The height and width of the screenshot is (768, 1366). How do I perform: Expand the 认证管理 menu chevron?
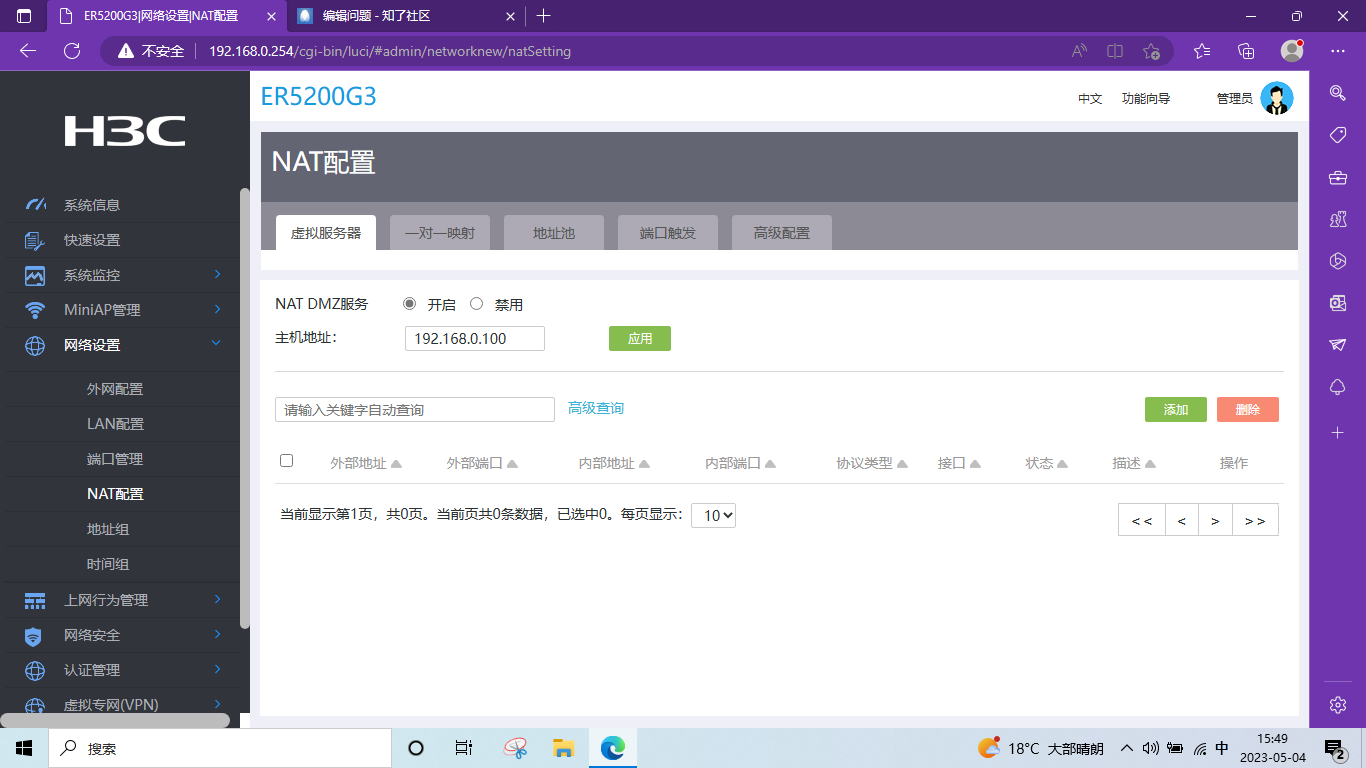[217, 669]
